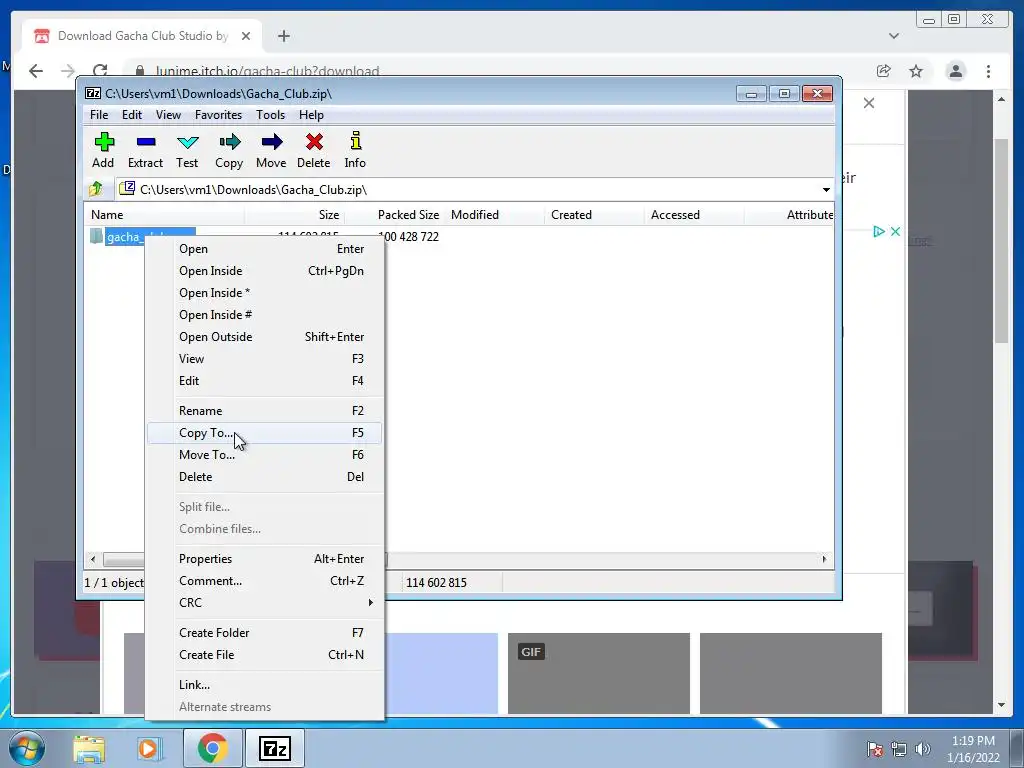
Task: Open the Windows Start menu
Action: click(27, 748)
